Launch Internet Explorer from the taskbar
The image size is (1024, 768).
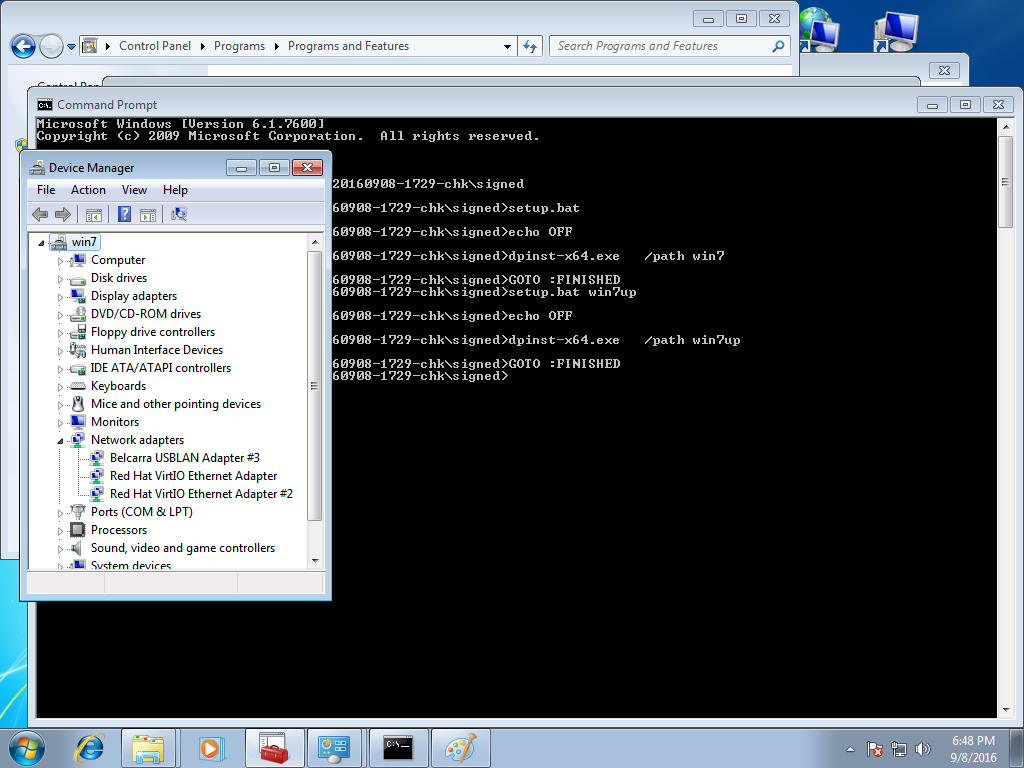pos(89,748)
